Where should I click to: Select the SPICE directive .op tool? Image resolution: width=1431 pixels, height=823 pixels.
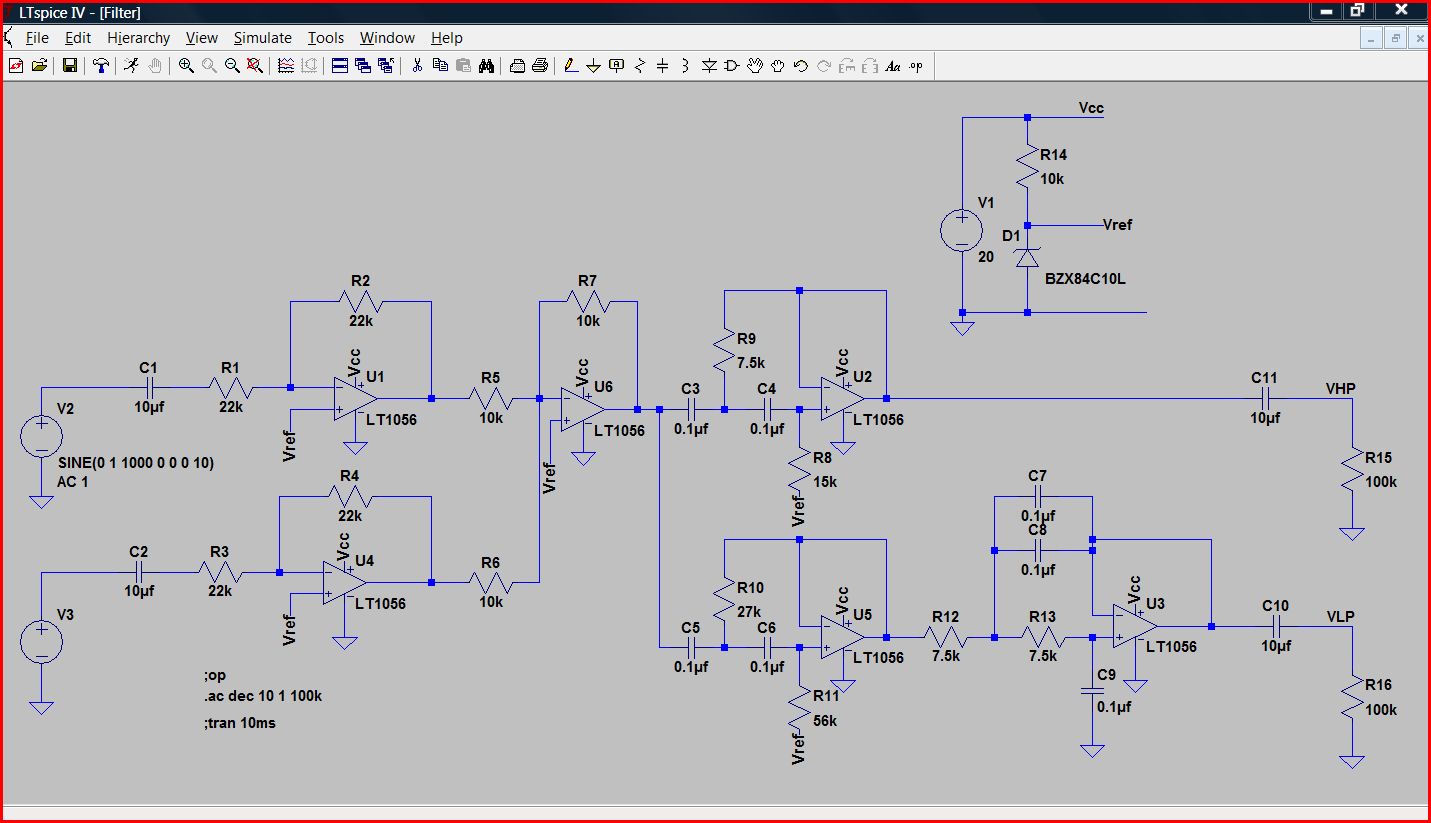coord(916,66)
